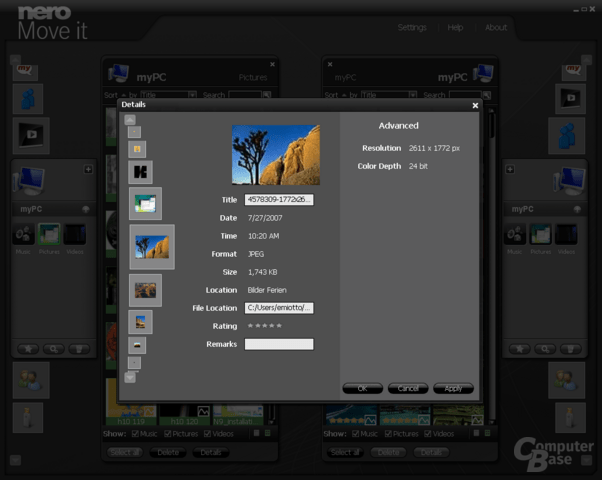
Task: Select Videos category in right myPC sidebar
Action: coord(566,234)
